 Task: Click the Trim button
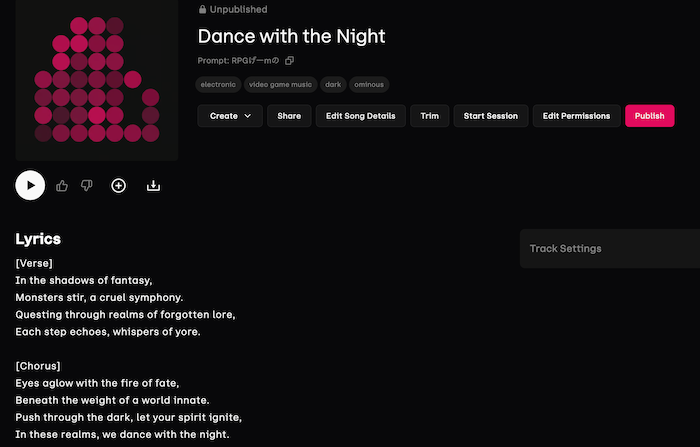(x=429, y=116)
